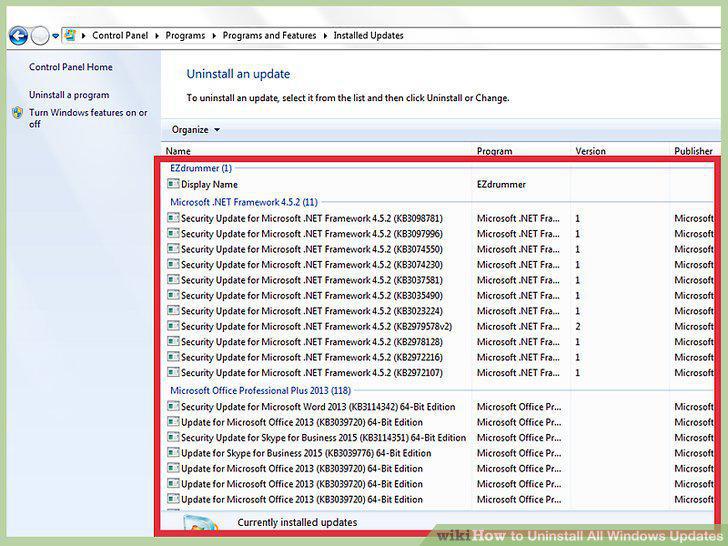Collapse the EZdrummer (1) group
728x546 pixels.
[x=201, y=168]
